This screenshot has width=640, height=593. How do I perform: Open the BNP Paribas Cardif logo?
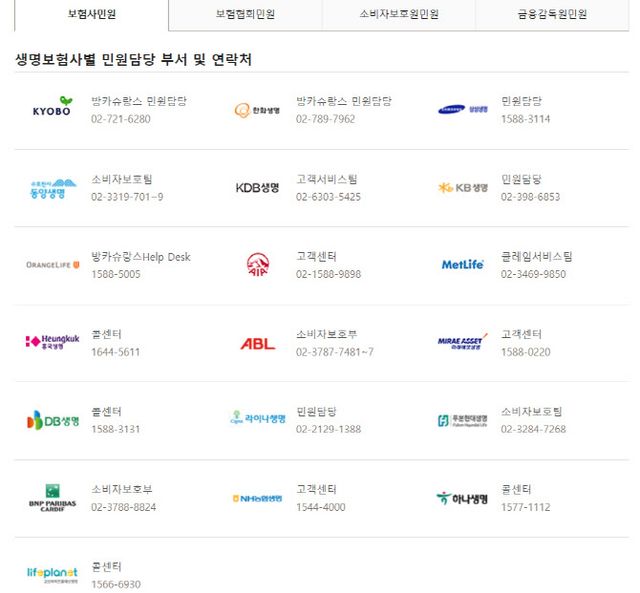pyautogui.click(x=52, y=497)
